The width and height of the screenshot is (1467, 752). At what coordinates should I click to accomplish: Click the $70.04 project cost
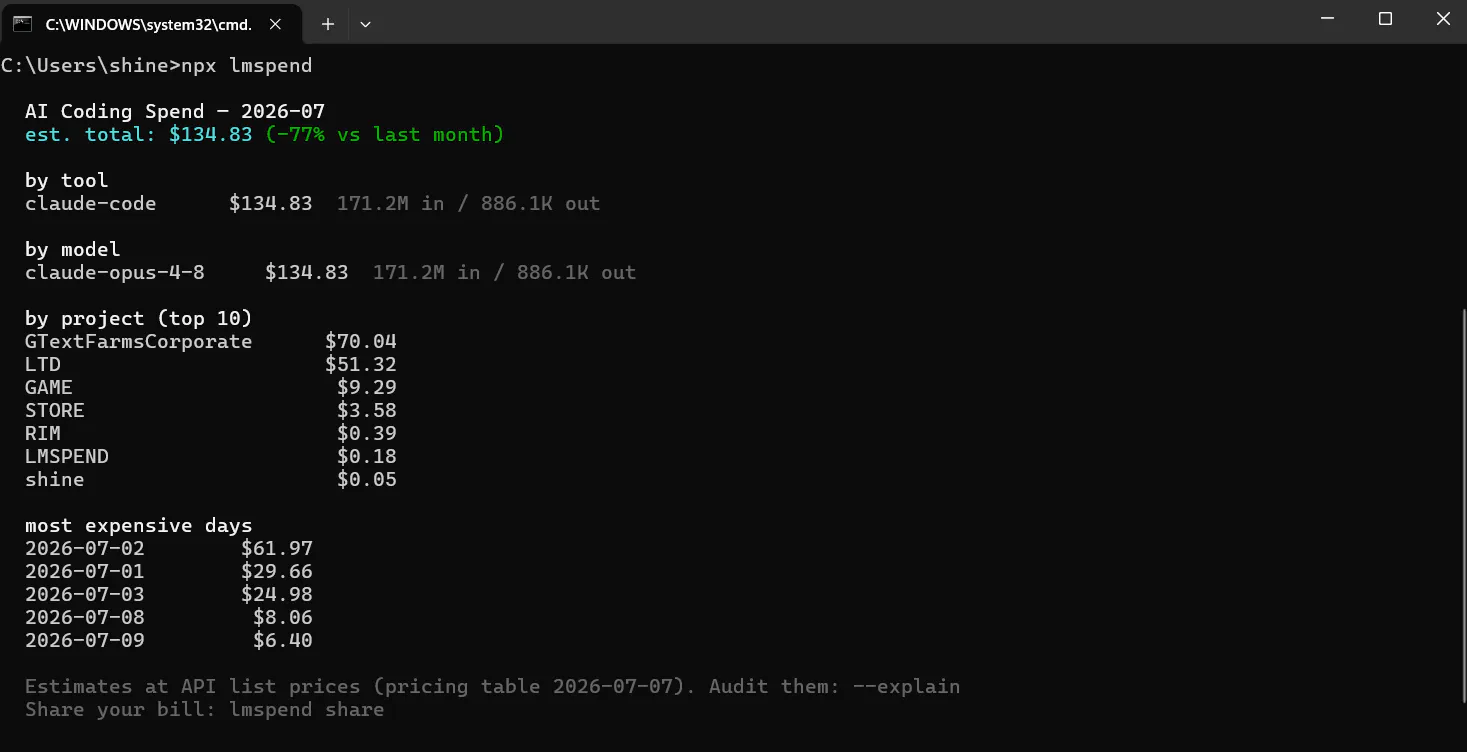click(x=361, y=341)
